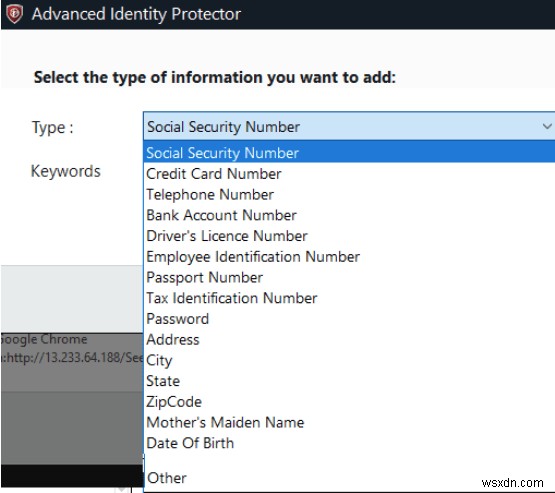Select ZipCode entry
Viewport: 555px width, 493px height.
[x=350, y=402]
